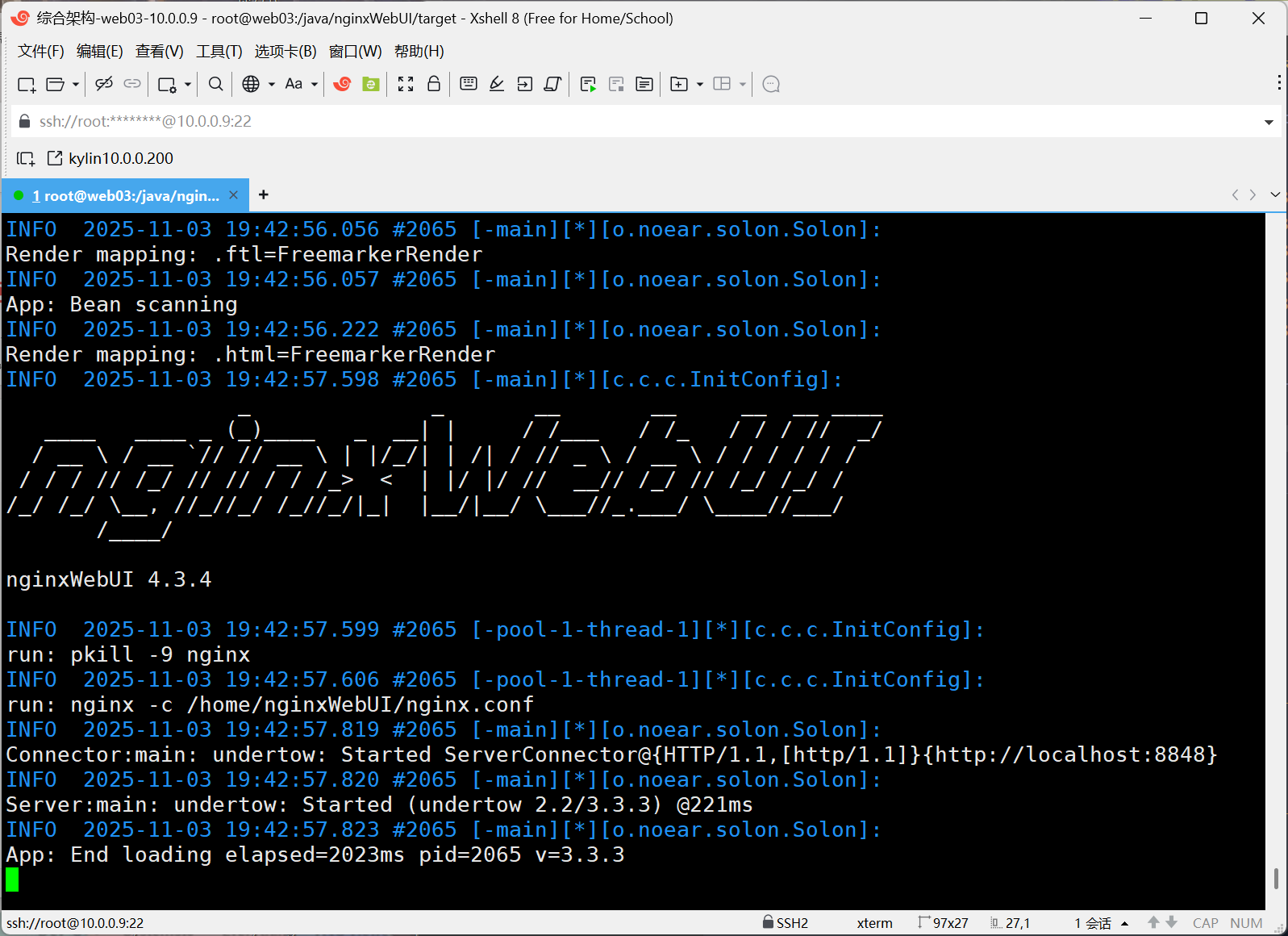
Task: Open the 查看(V) menu
Action: click(160, 52)
